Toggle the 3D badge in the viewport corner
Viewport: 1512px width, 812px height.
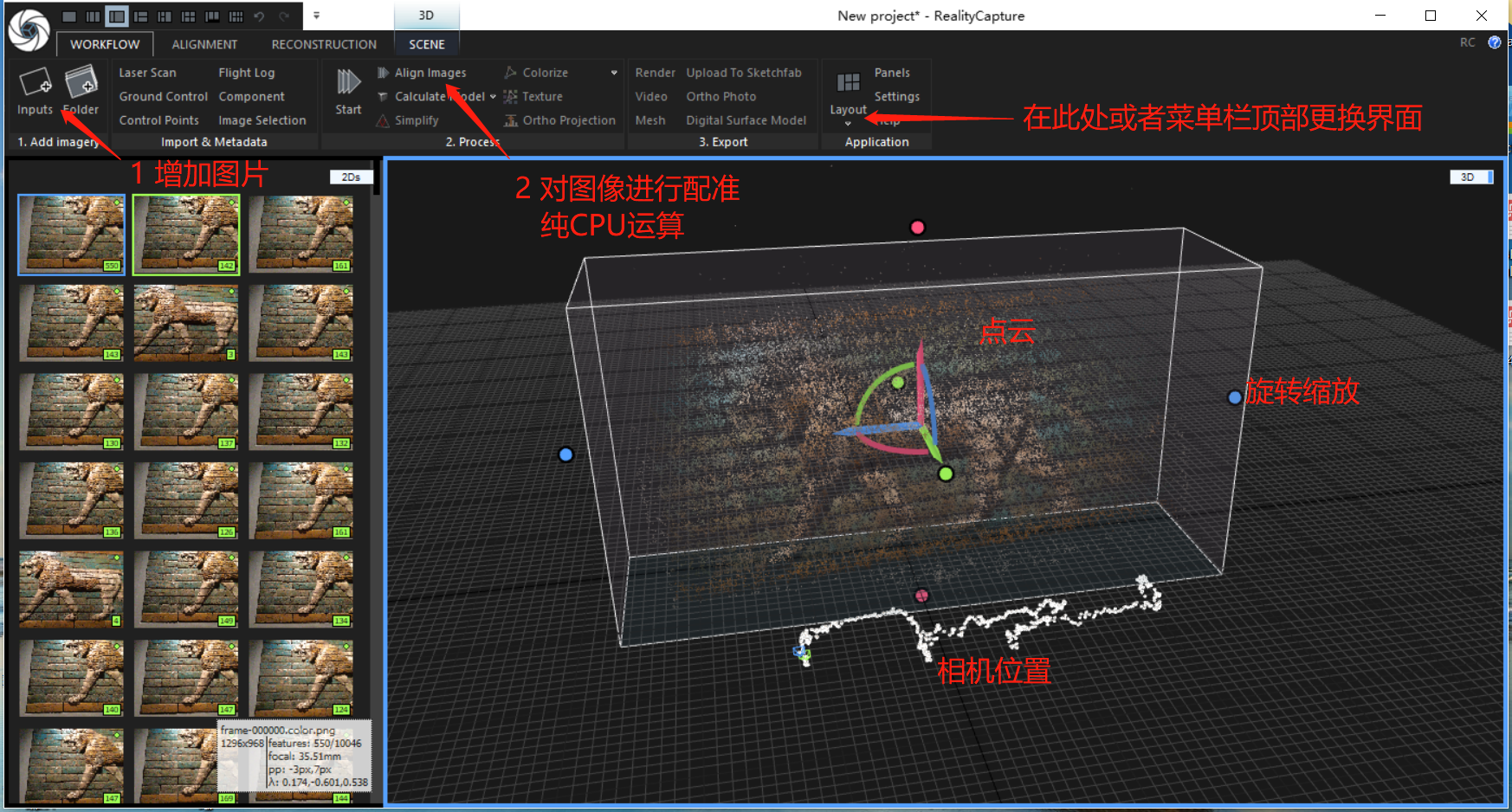click(x=1471, y=177)
